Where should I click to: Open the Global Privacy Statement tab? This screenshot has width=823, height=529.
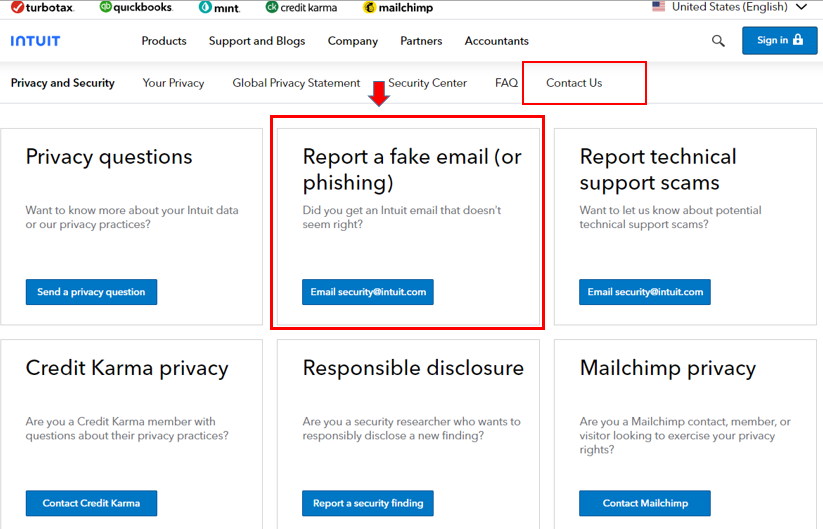pyautogui.click(x=296, y=83)
